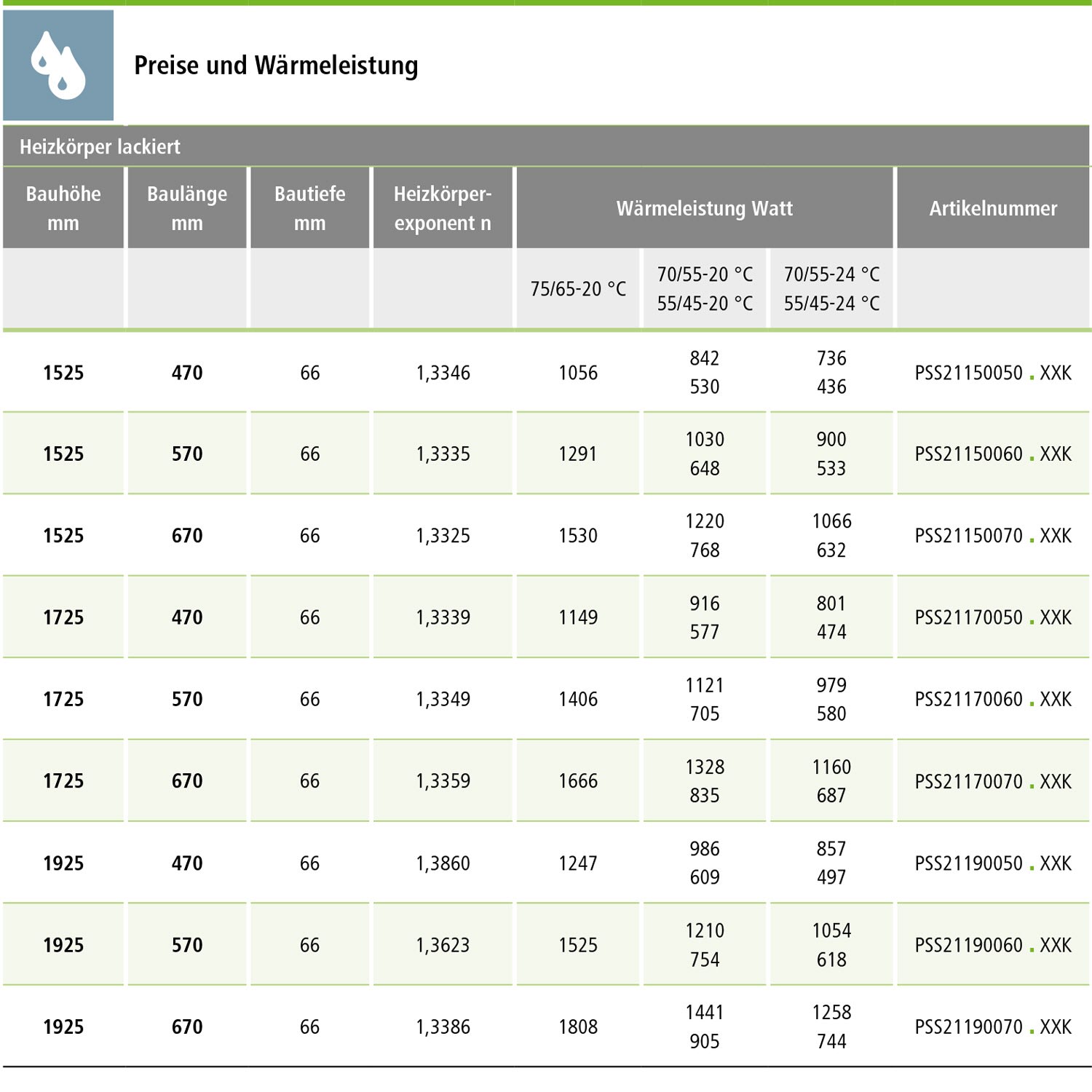Click the 'Preise und Wärmeleistung' heading
1092x1092 pixels.
coord(276,66)
